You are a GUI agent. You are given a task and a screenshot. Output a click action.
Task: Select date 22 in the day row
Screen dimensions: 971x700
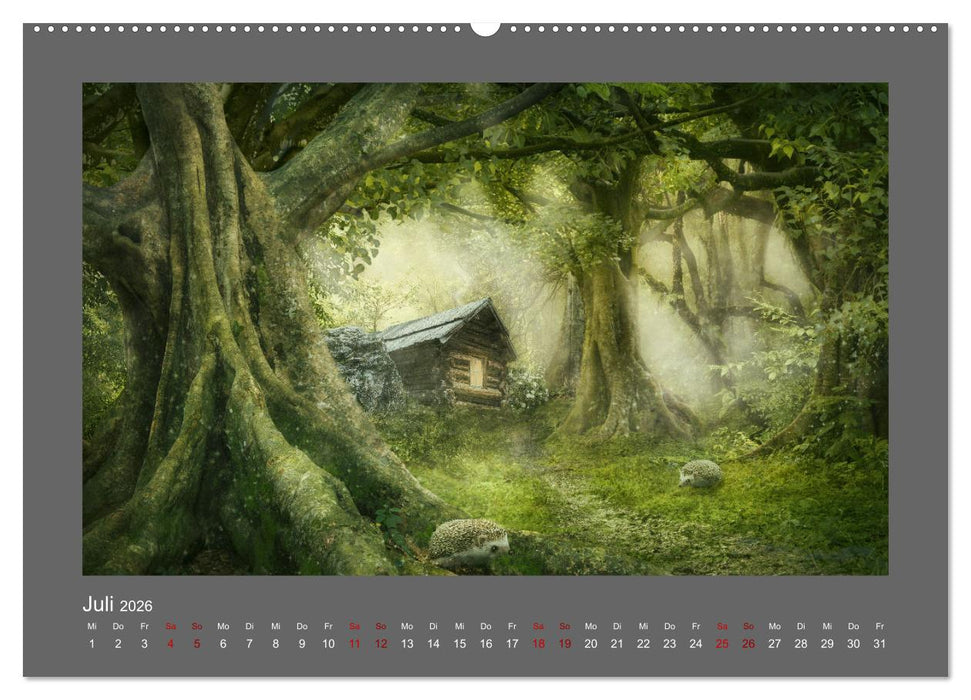tap(643, 644)
